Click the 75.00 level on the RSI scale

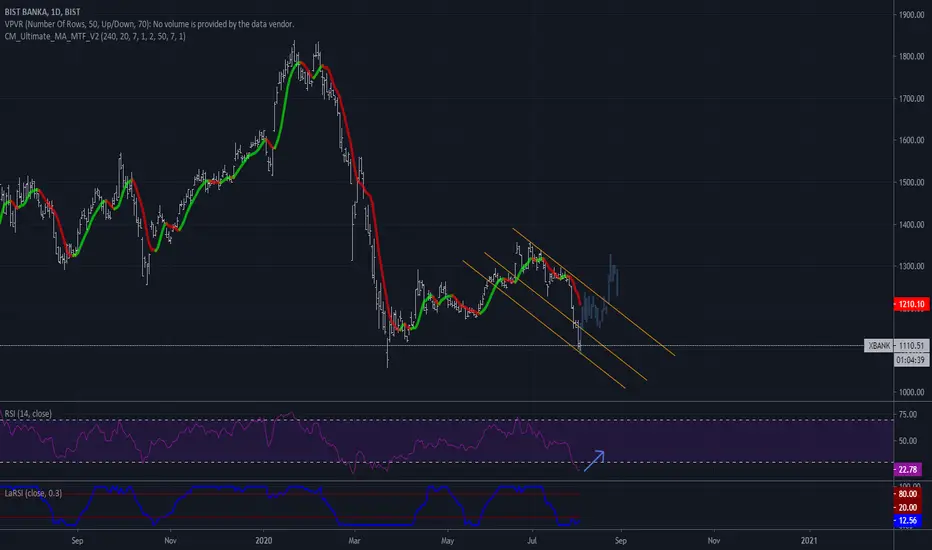click(x=908, y=414)
